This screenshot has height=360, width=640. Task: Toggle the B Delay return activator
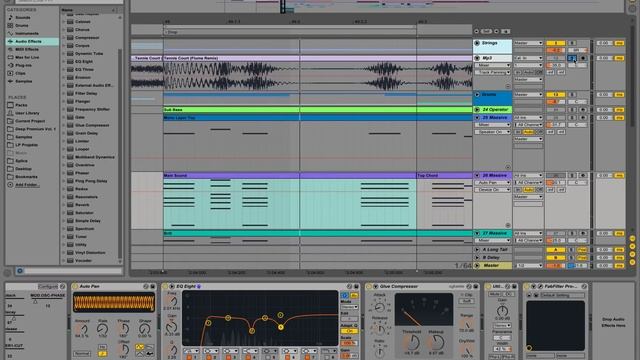(x=556, y=258)
